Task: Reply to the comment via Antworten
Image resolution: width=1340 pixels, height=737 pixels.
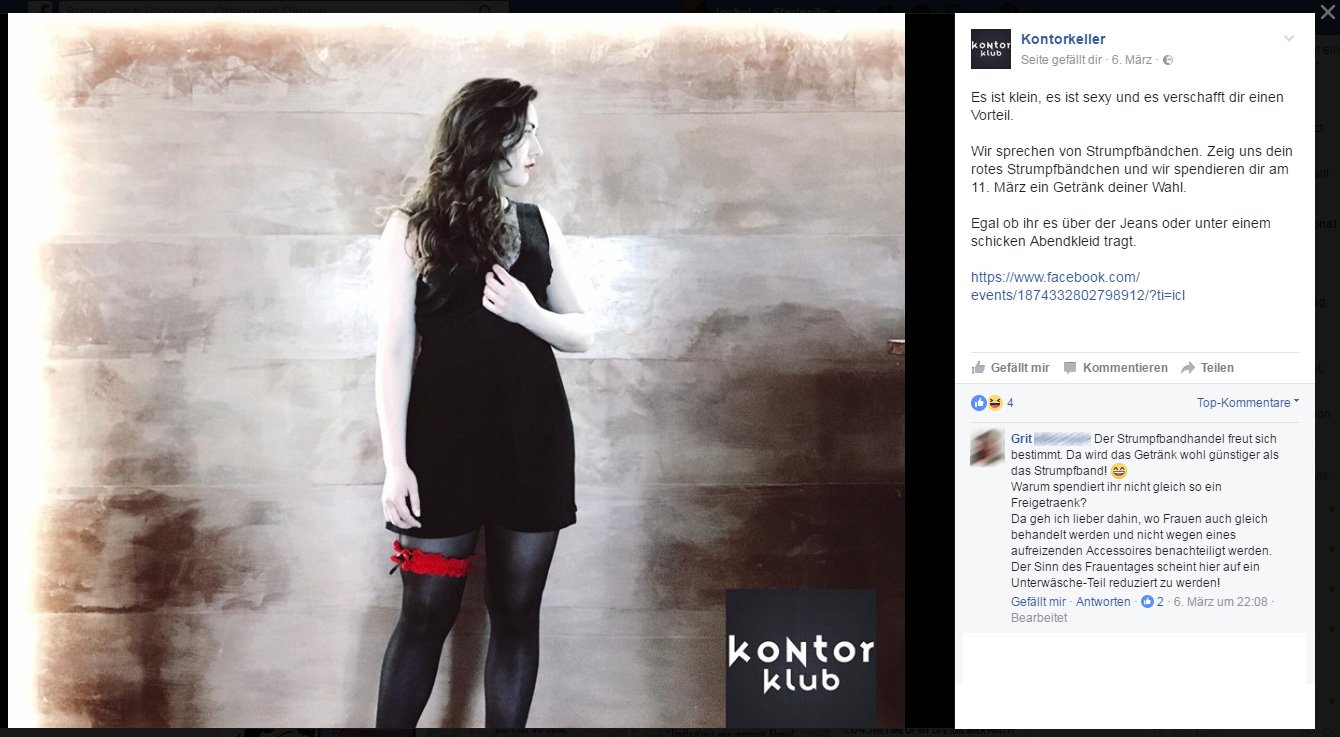Action: tap(1103, 602)
